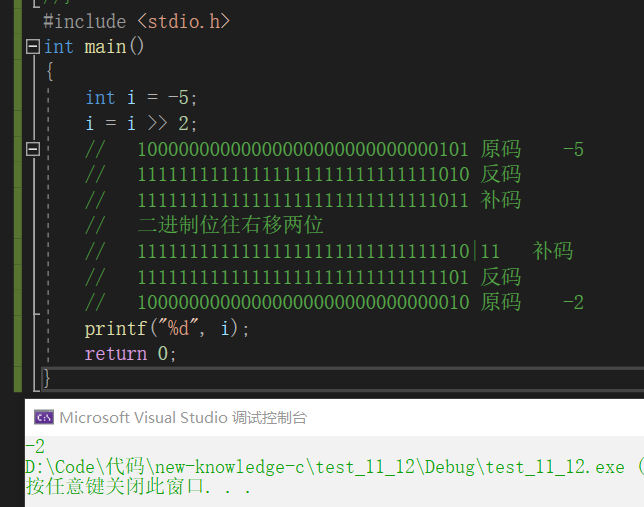Click the debug console window icon
Image resolution: width=644 pixels, height=507 pixels.
click(x=44, y=418)
